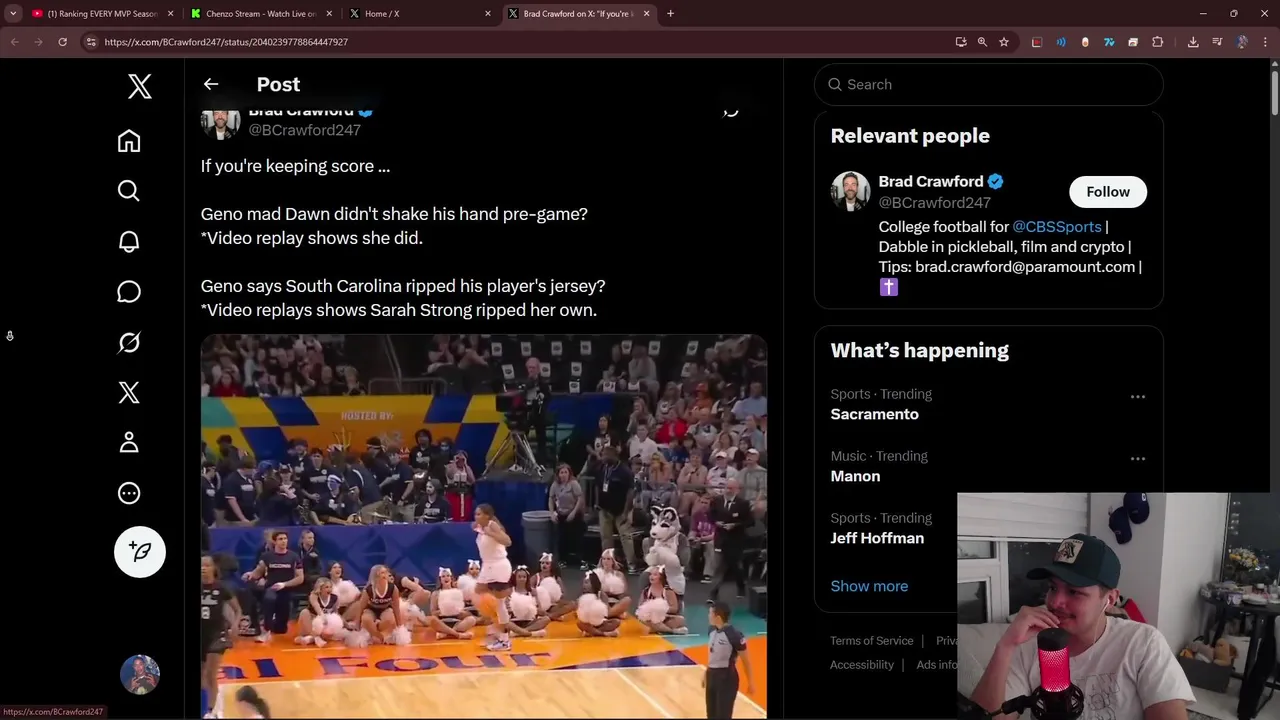Viewport: 1280px width, 720px height.
Task: Go back using the Post arrow
Action: pos(211,84)
